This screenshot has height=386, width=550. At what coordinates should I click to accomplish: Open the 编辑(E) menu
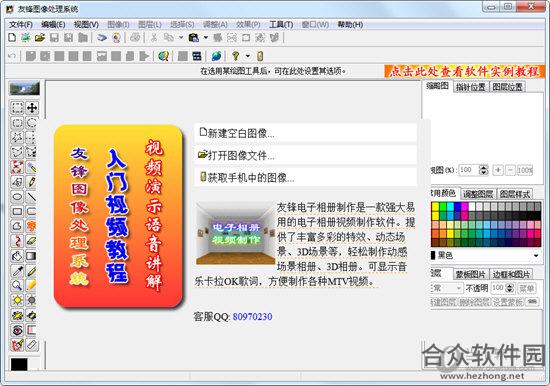pyautogui.click(x=53, y=25)
